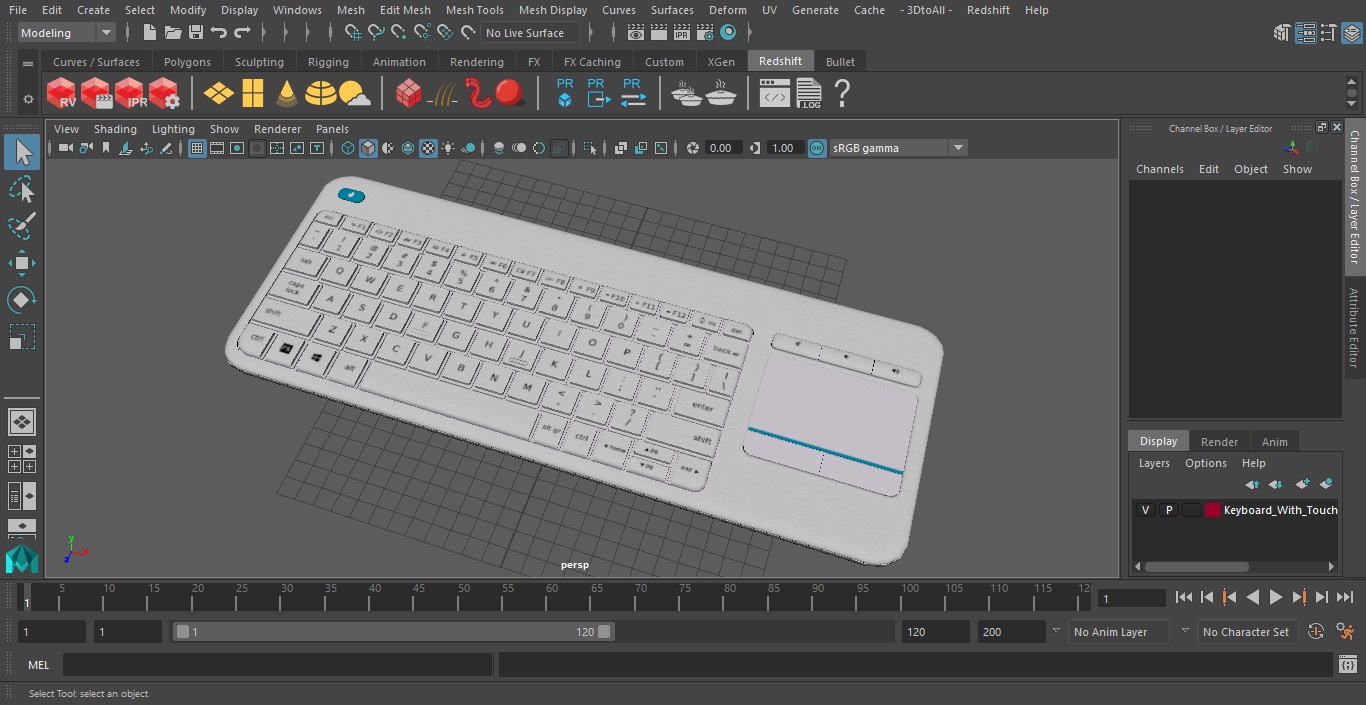Open the animation preferences running man icon
The width and height of the screenshot is (1366, 705).
1346,632
